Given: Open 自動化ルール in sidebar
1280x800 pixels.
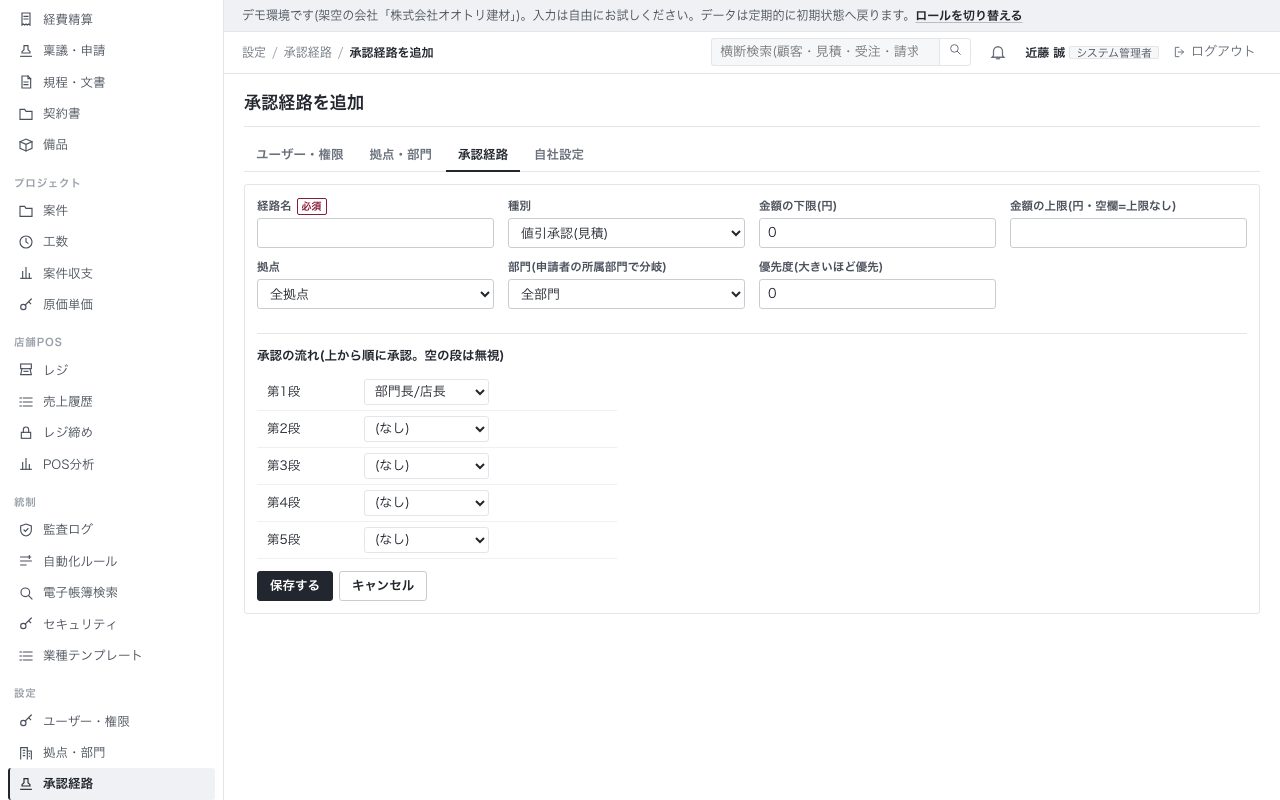Looking at the screenshot, I should tap(111, 561).
